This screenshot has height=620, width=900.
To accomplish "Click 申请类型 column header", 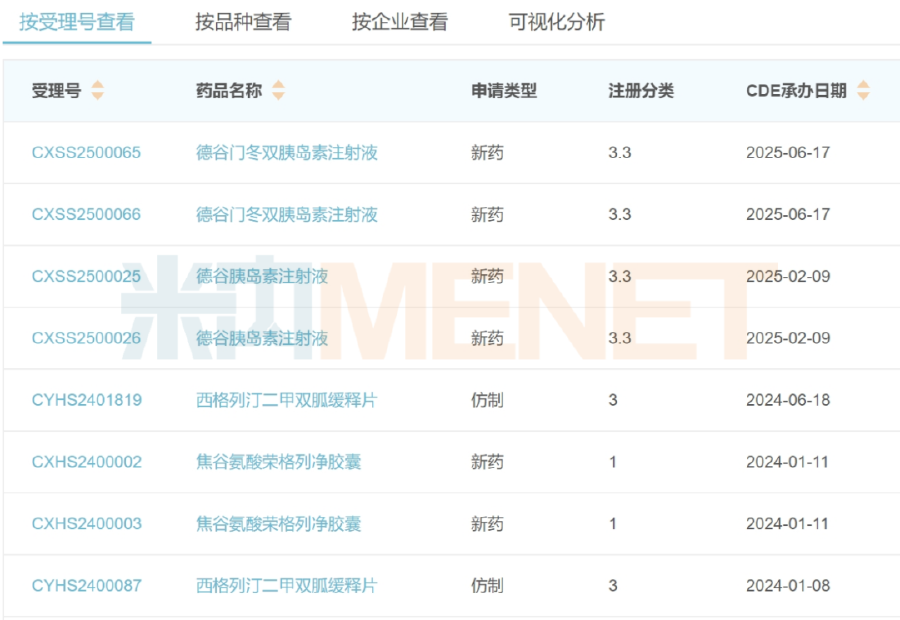I will pos(504,91).
